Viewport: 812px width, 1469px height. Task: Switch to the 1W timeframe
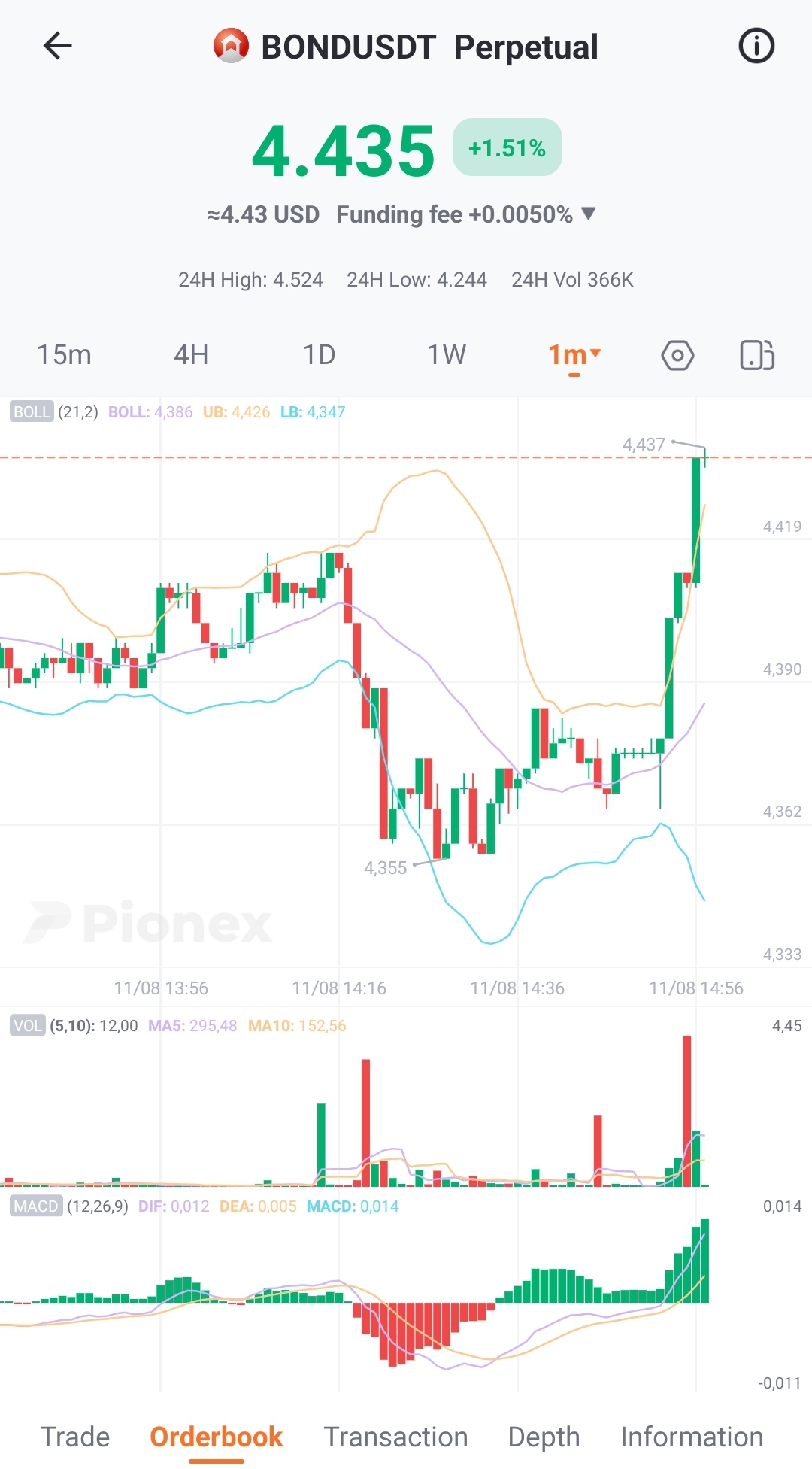[447, 355]
